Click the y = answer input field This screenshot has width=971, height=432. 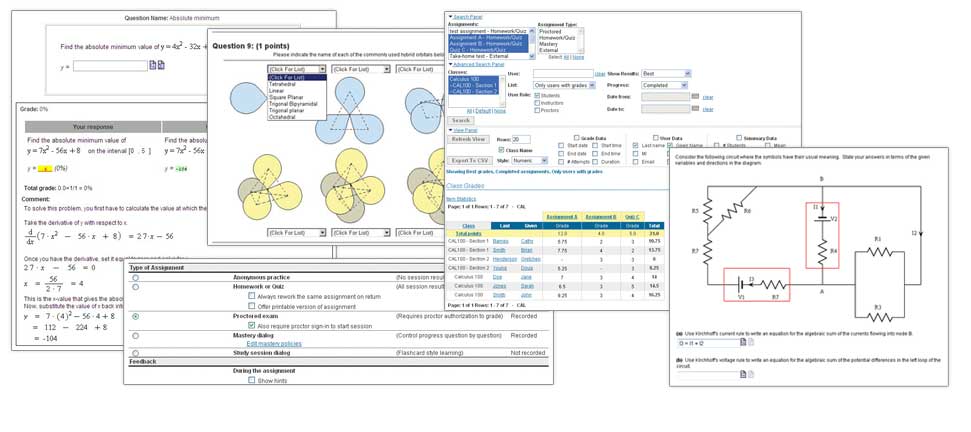[110, 65]
